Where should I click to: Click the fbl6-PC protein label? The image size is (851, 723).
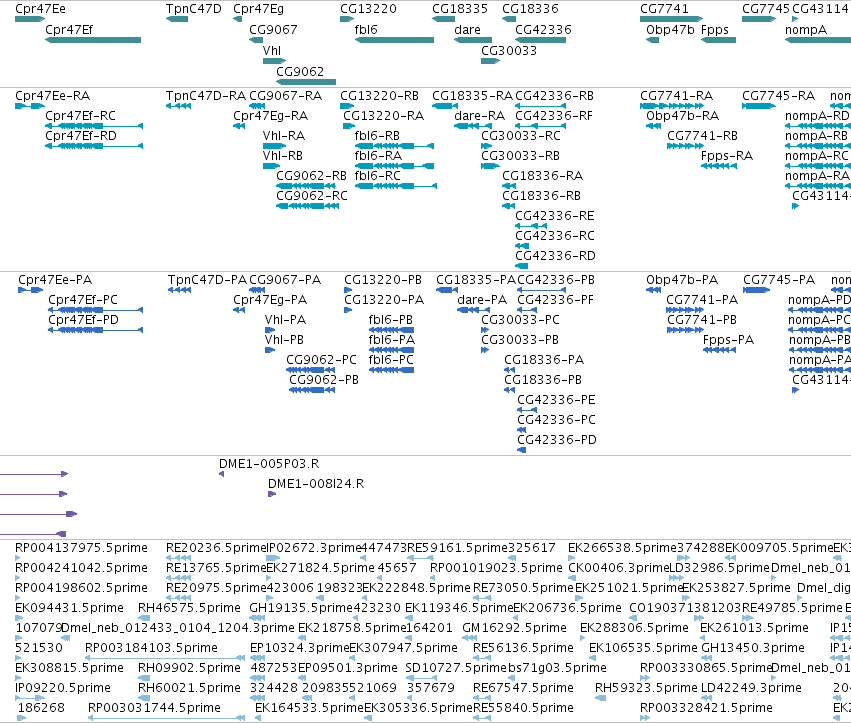point(391,360)
